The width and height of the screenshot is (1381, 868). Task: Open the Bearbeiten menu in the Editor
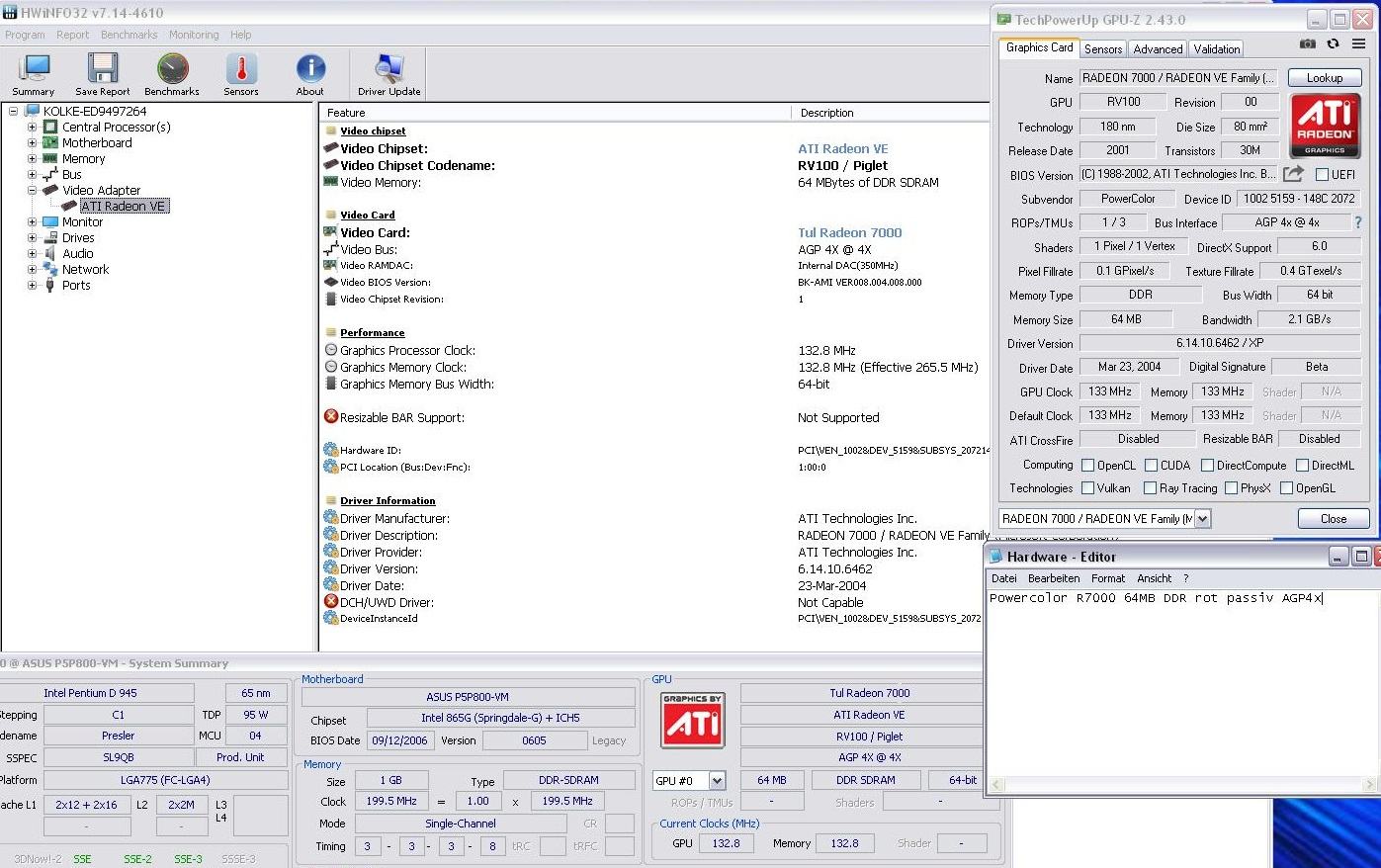point(1054,578)
